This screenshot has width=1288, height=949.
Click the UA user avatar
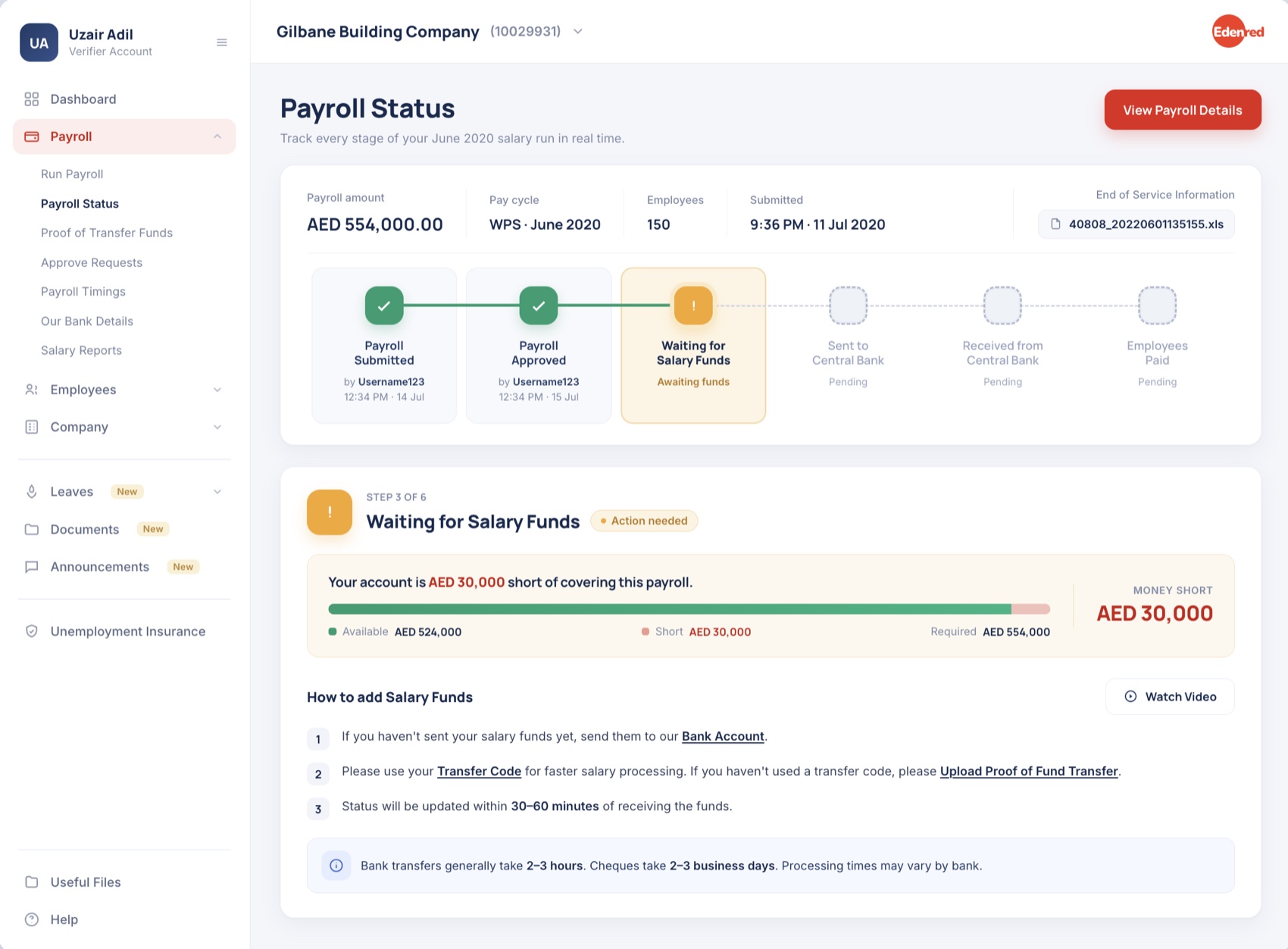39,42
